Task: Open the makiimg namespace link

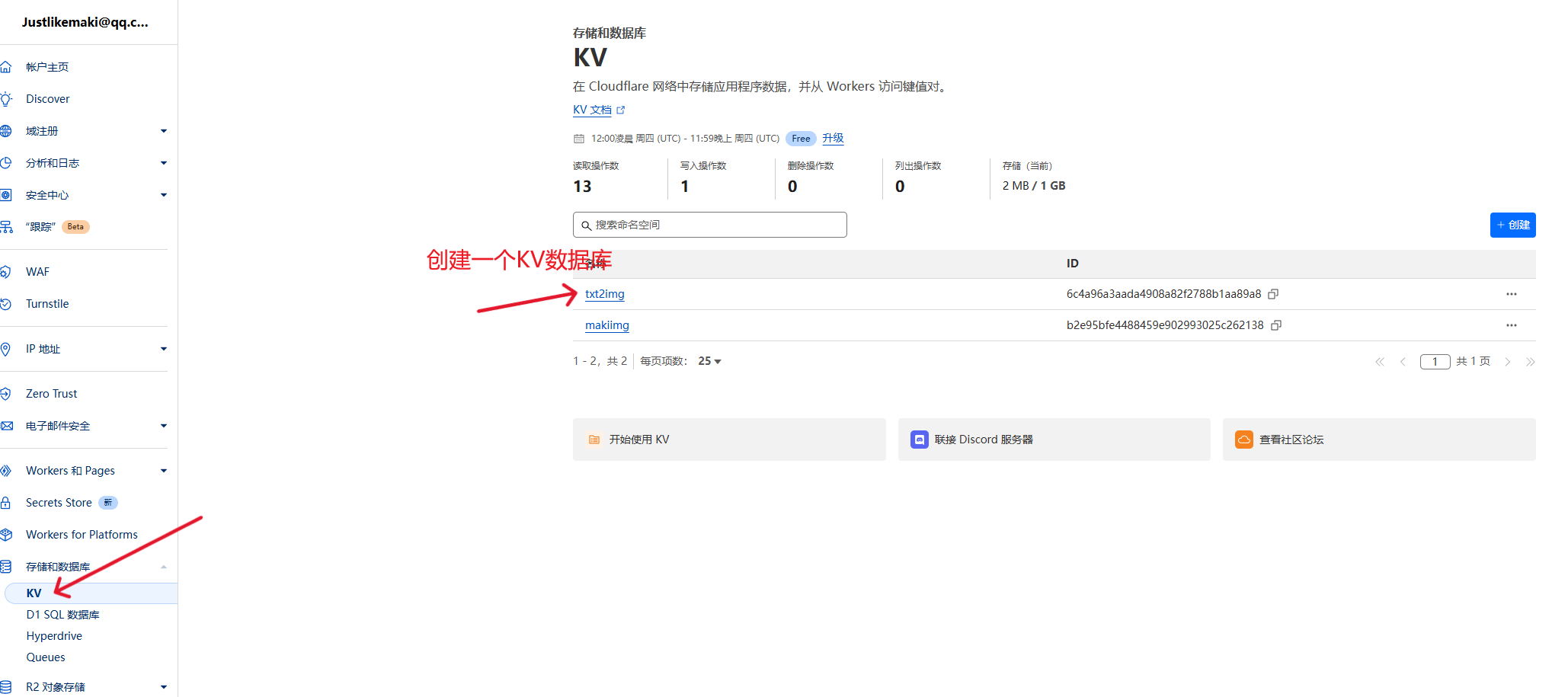Action: coord(607,325)
